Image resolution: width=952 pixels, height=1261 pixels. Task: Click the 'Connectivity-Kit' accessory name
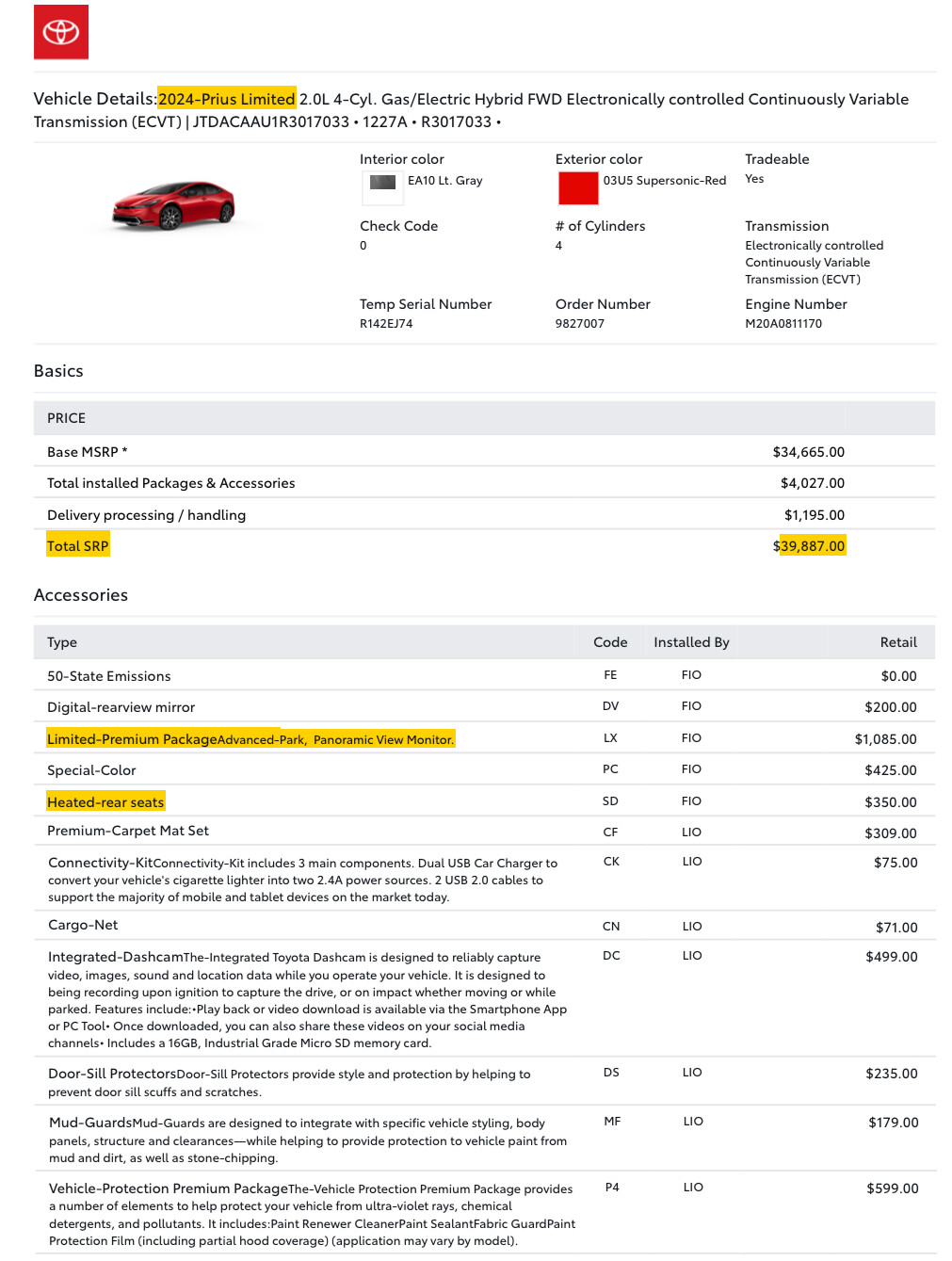101,863
